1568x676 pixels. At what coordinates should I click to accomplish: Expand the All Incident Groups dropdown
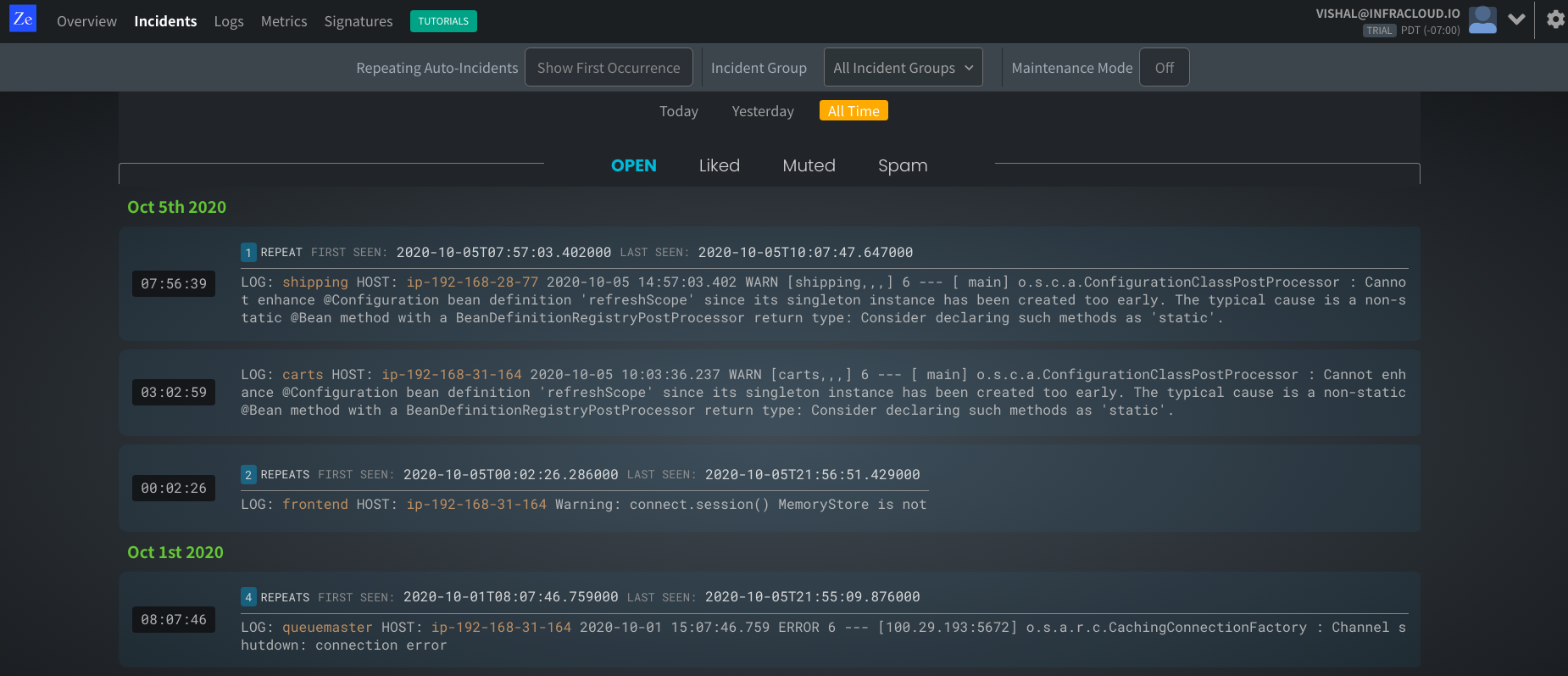click(x=903, y=68)
